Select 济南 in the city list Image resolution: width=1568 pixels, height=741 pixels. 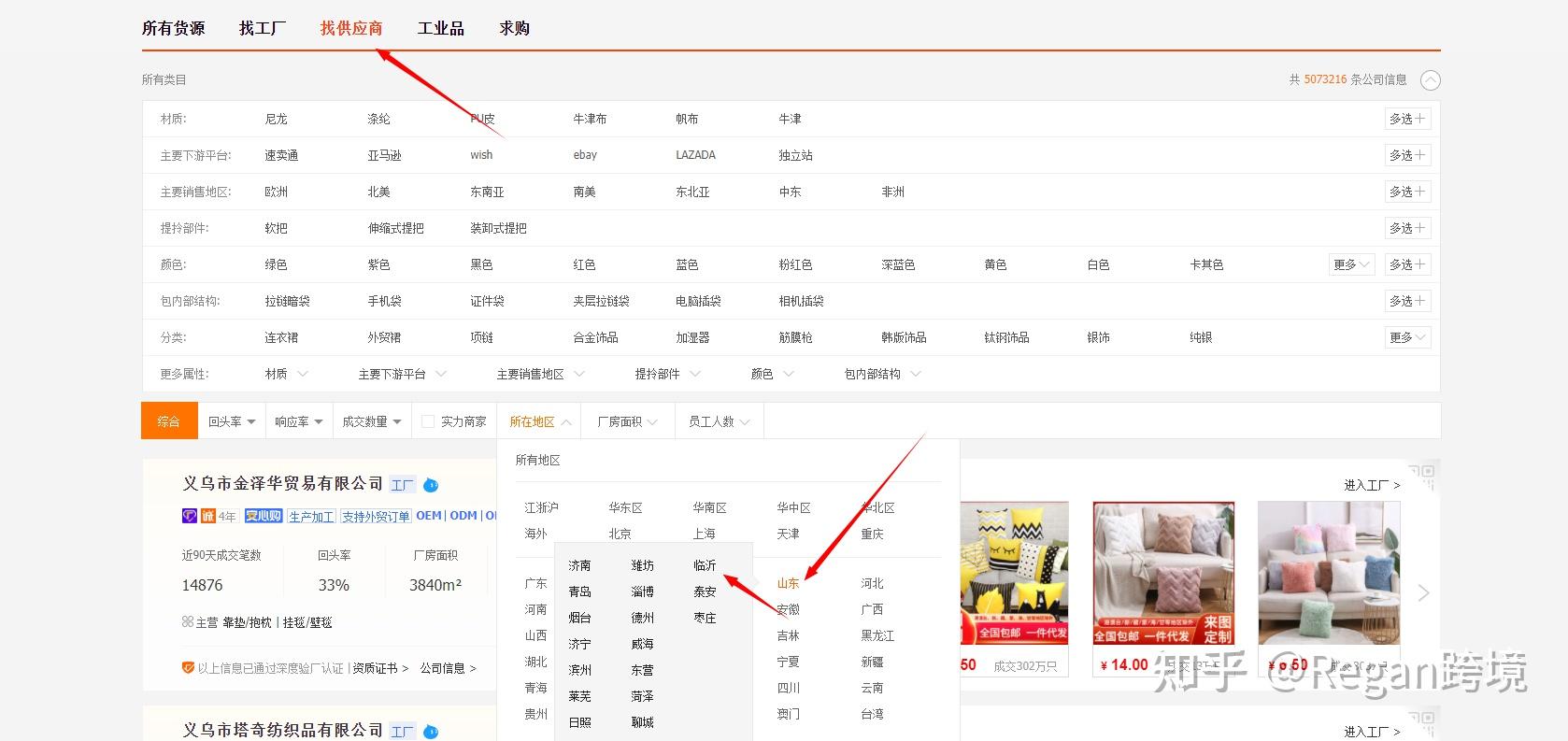[x=579, y=565]
